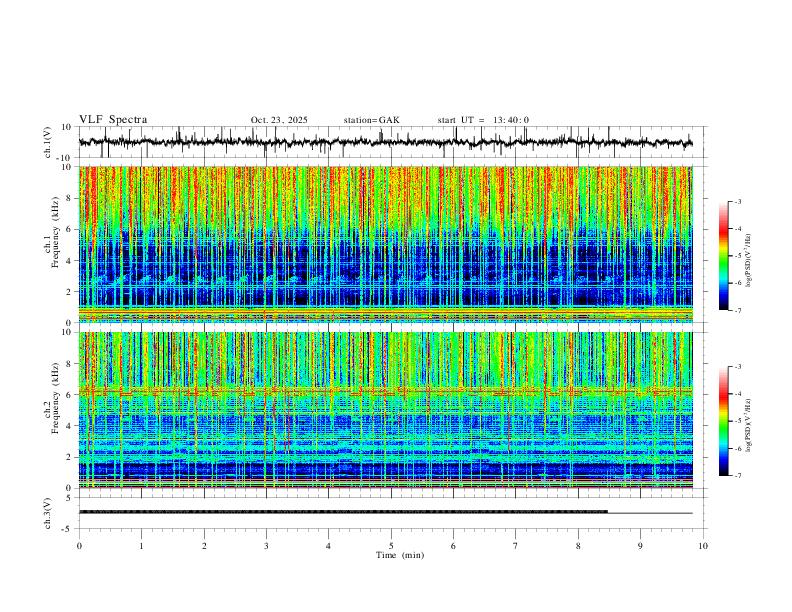
Task: Click time axis tick label "1"
Action: (141, 546)
